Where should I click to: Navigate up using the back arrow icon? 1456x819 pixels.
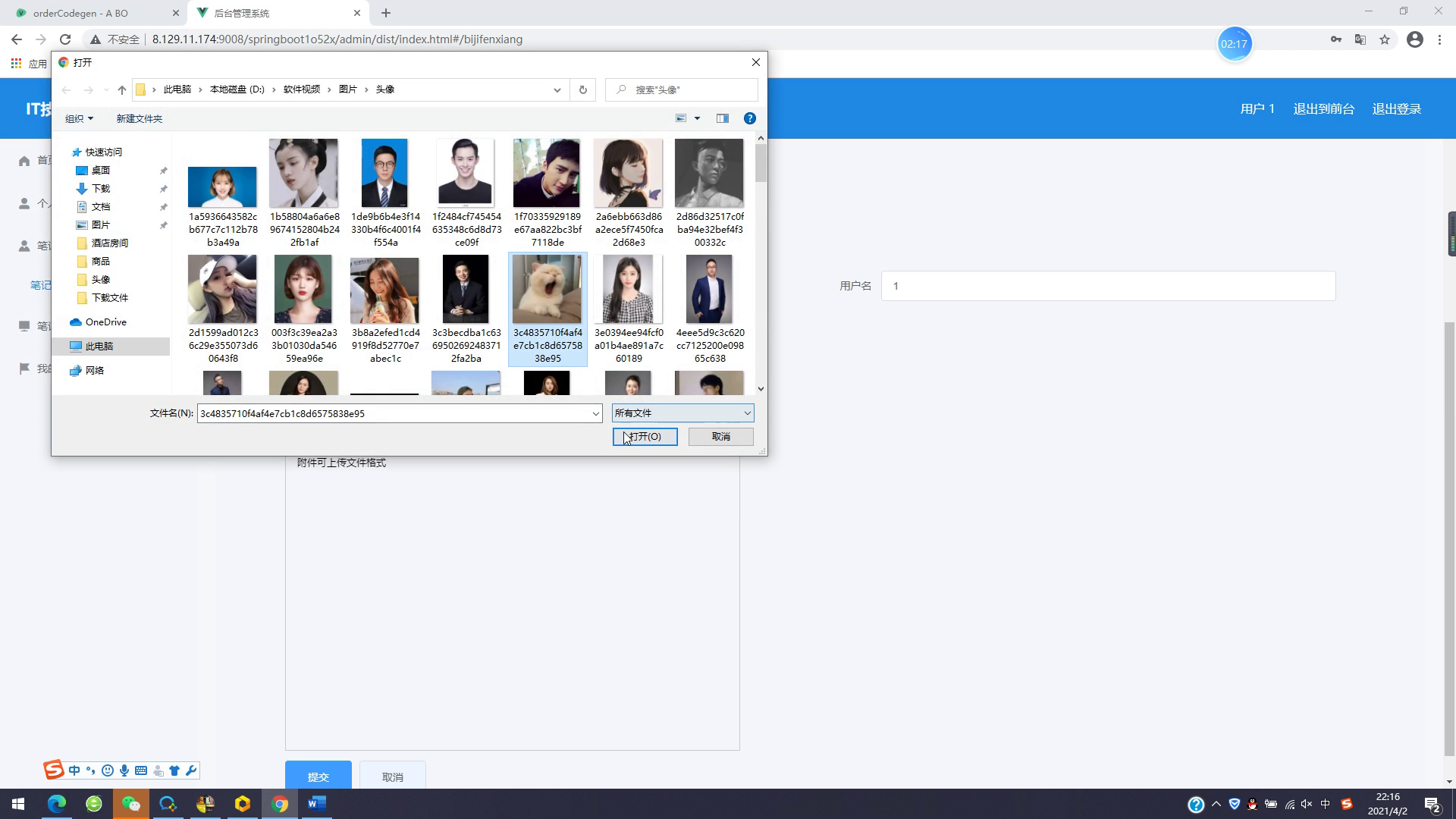point(67,89)
